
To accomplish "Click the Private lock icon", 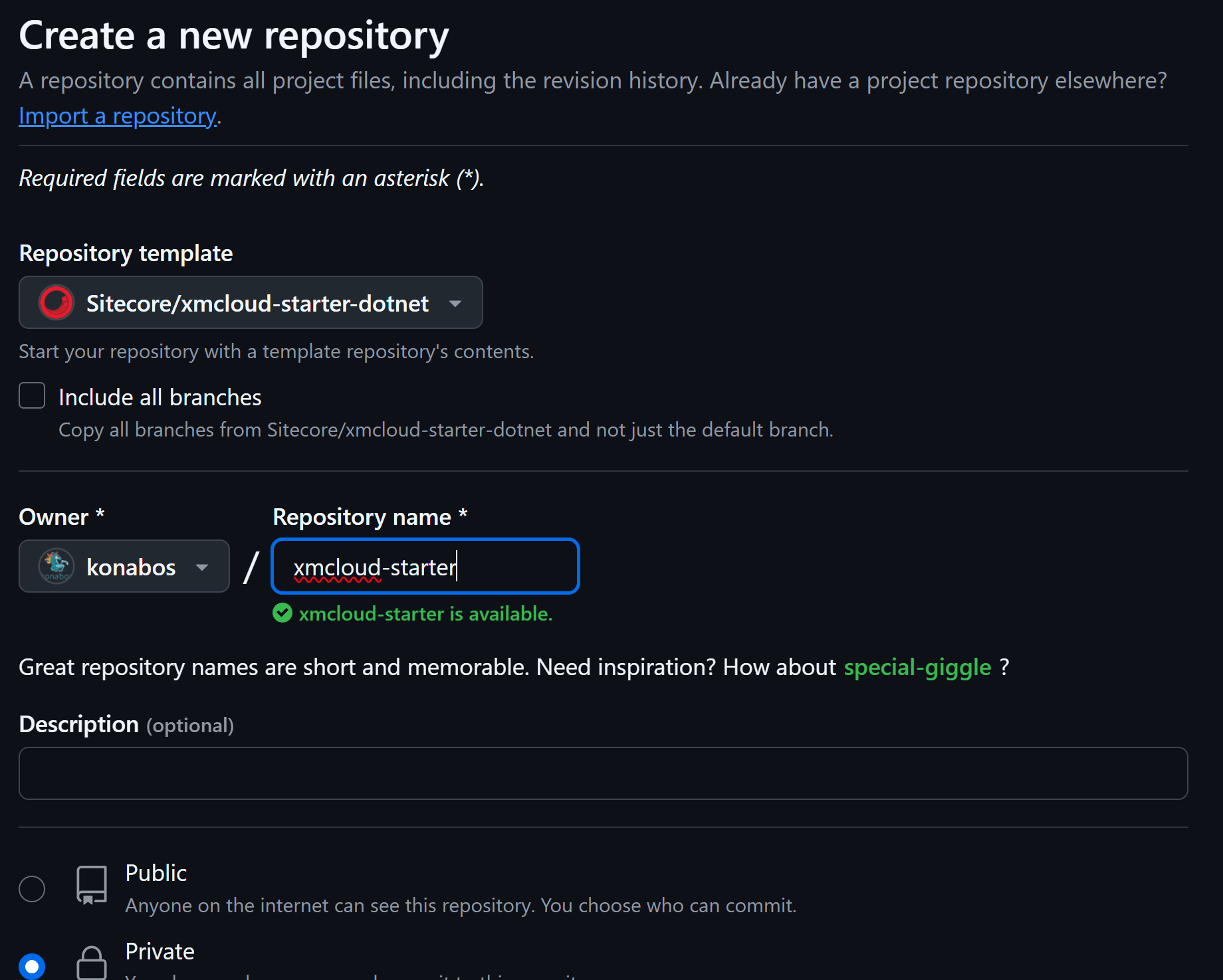I will coord(92,963).
